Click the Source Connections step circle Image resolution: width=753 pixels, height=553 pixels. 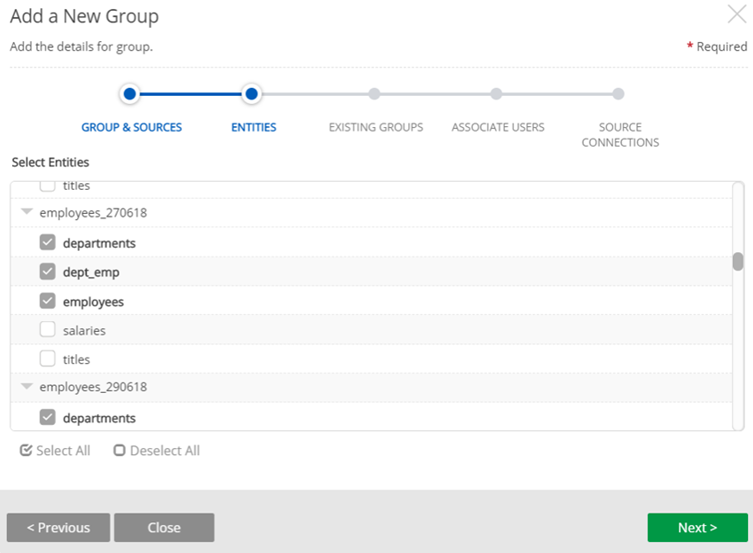(x=618, y=94)
